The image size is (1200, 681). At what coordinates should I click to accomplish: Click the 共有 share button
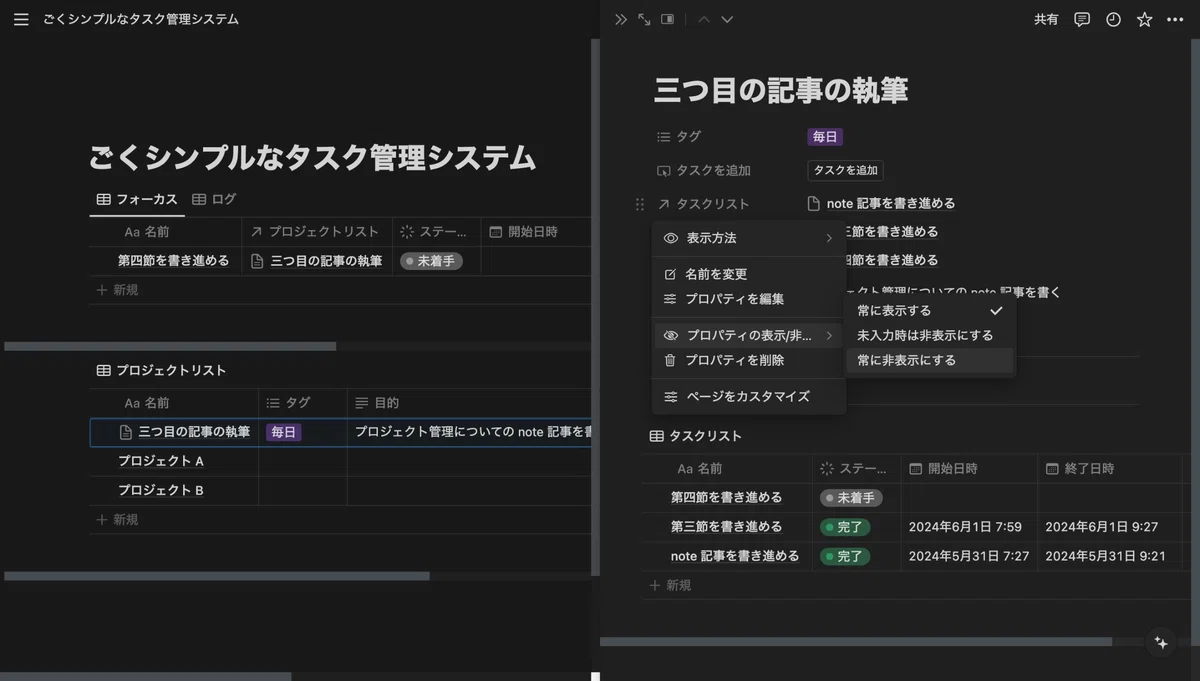(1046, 19)
